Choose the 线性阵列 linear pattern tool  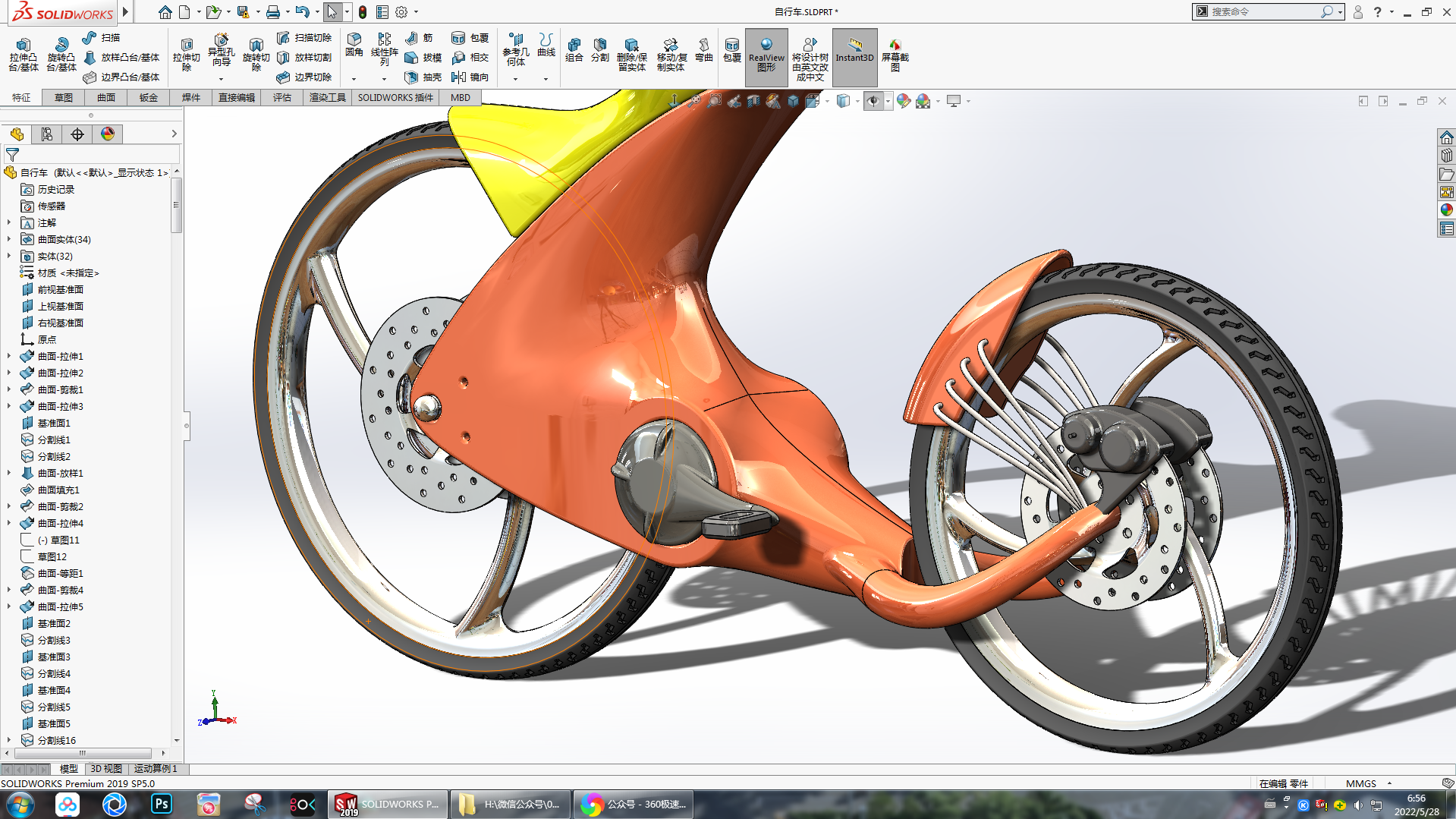tap(385, 49)
